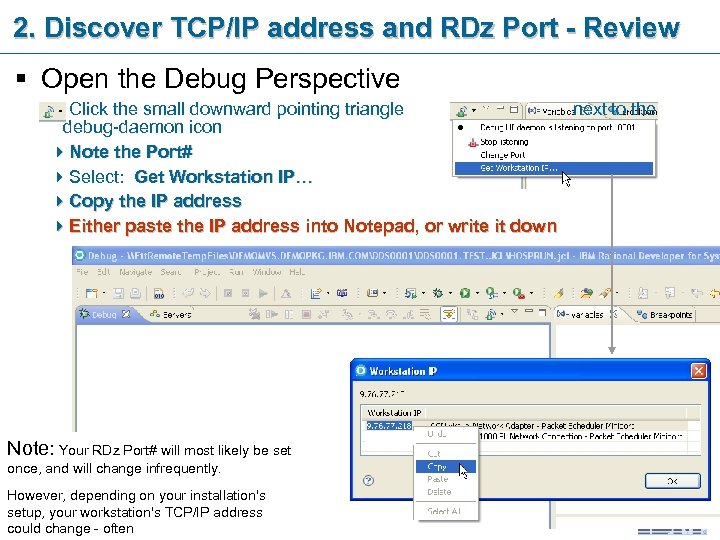The height and width of the screenshot is (540, 720).
Task: Open dropdown next to the Debug bug icon
Action: (450, 293)
